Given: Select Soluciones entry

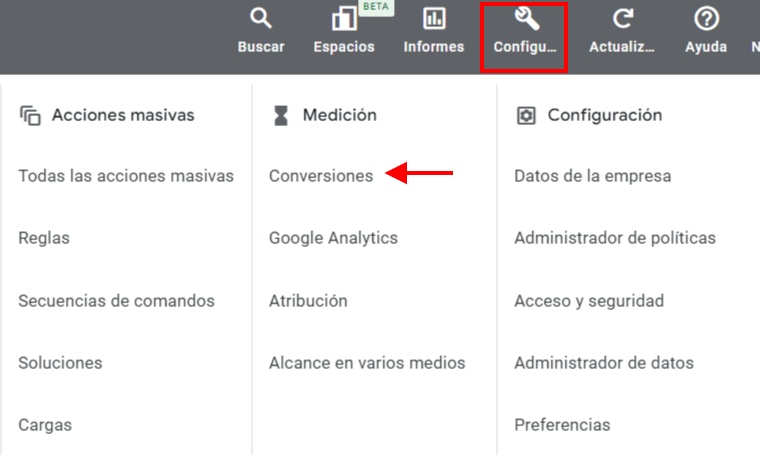Looking at the screenshot, I should click(x=60, y=363).
